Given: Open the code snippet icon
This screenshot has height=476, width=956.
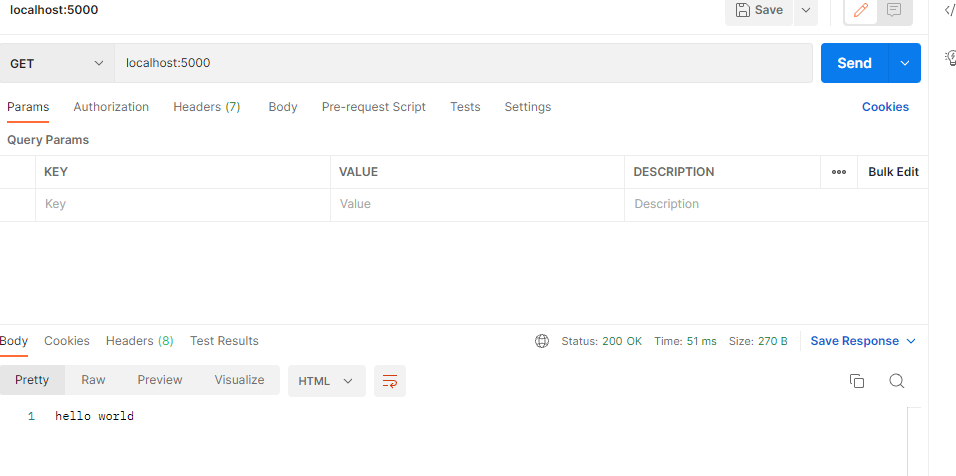Looking at the screenshot, I should [949, 10].
